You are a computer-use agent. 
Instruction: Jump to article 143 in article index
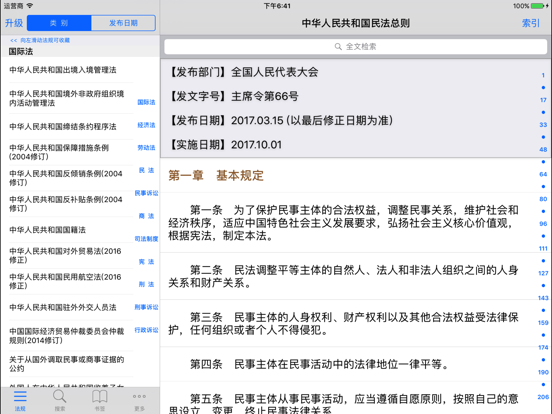(x=543, y=298)
